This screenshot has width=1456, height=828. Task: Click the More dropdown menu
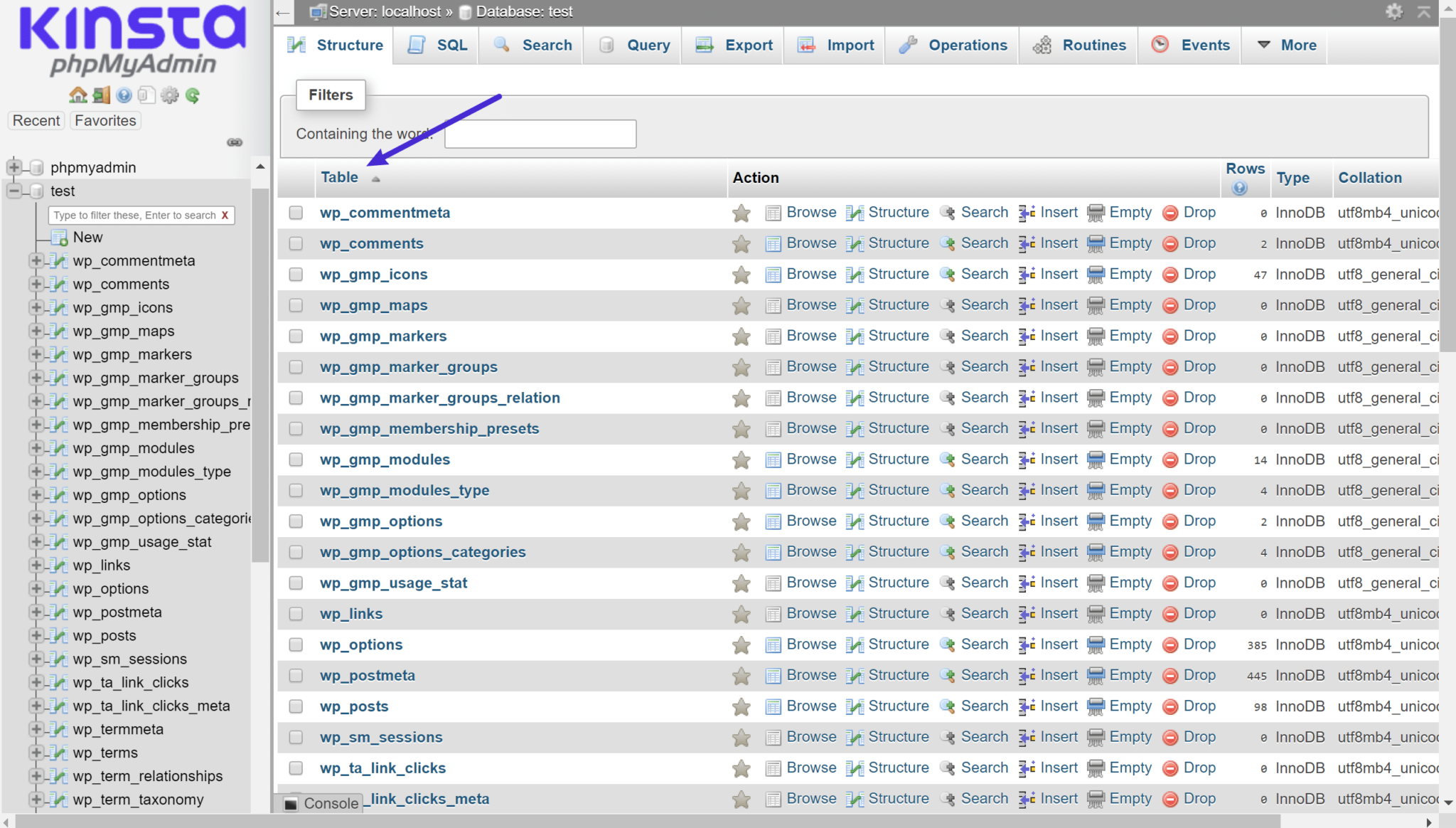click(x=1294, y=45)
